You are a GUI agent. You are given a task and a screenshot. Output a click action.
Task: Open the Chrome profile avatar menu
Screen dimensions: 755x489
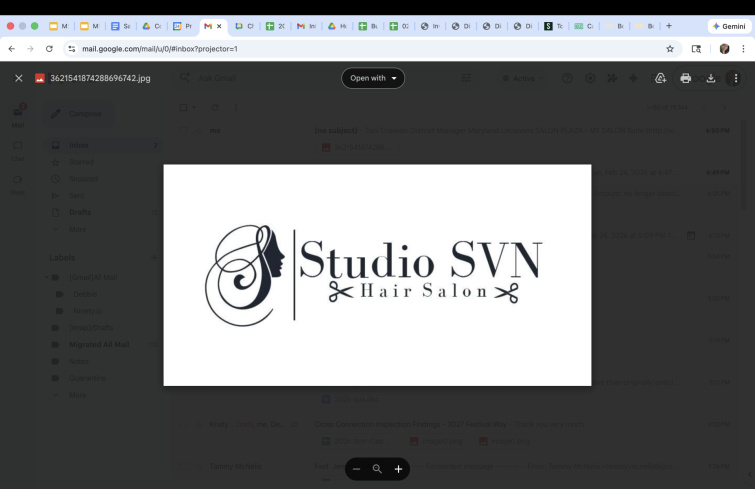(x=724, y=48)
